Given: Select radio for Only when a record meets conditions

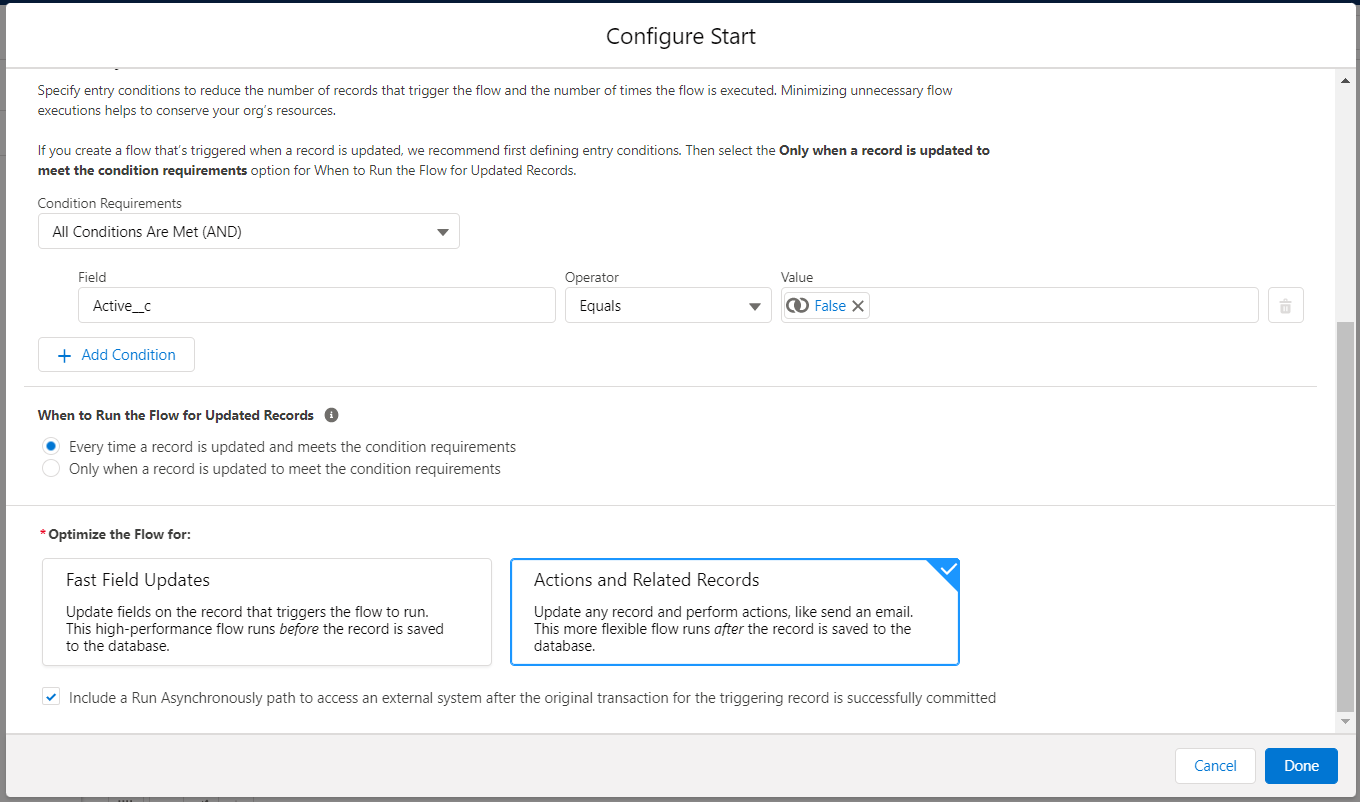Looking at the screenshot, I should (x=51, y=468).
